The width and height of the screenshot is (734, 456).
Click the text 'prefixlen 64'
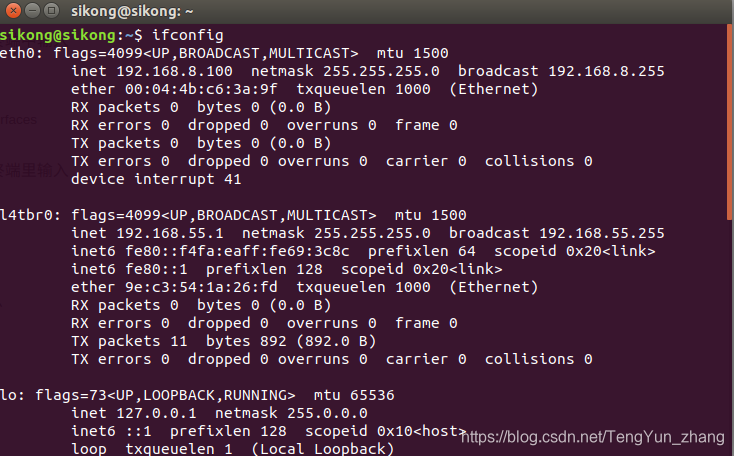tap(421, 251)
